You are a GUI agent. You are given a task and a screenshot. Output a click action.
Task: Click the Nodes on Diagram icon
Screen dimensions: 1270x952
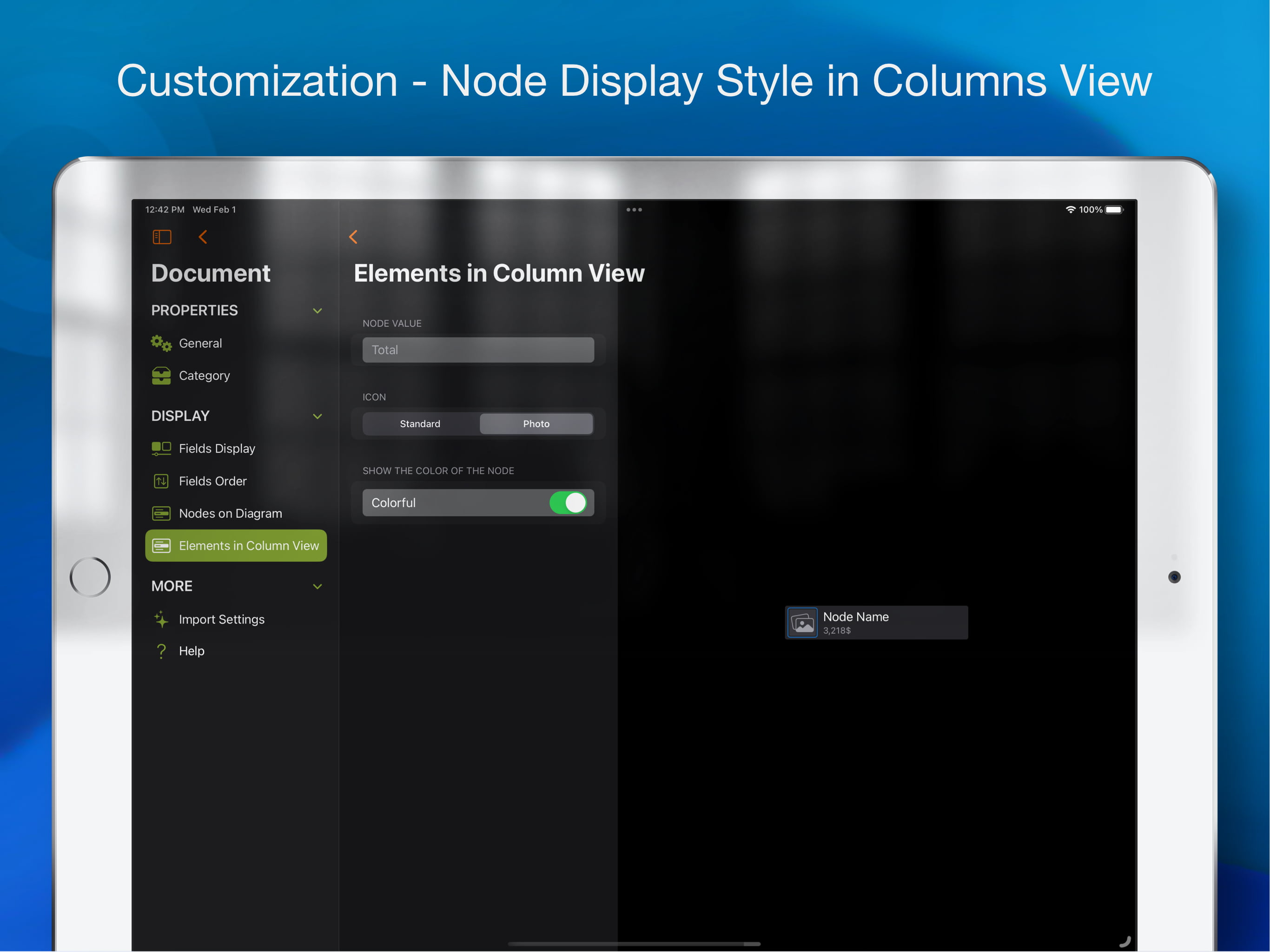pos(161,513)
